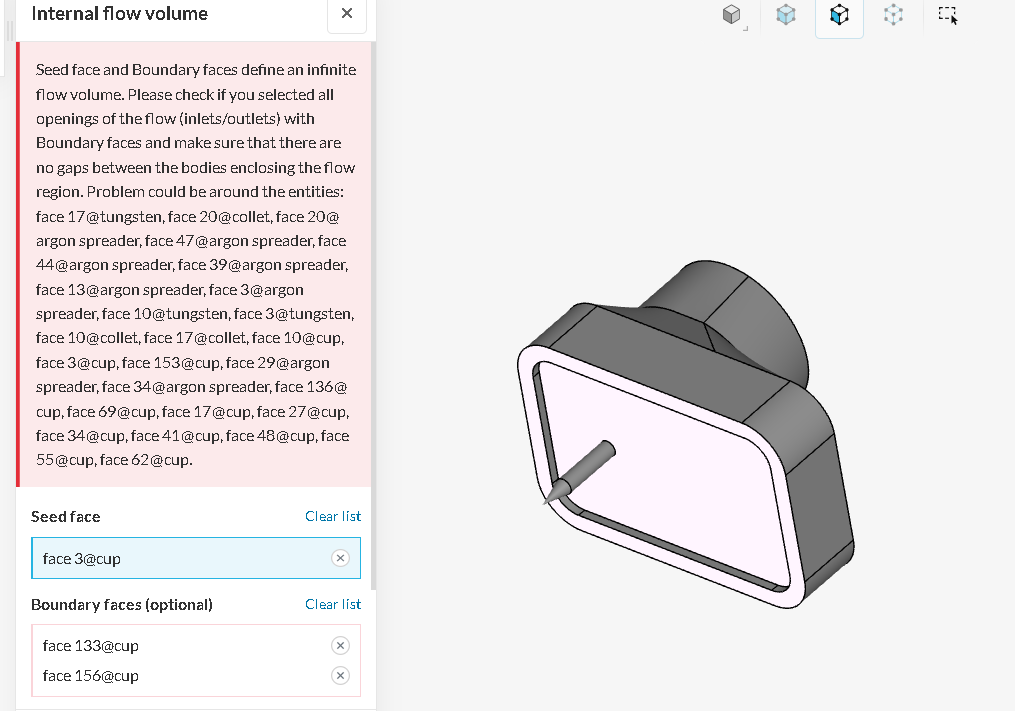
Task: Activate the box selection tool icon
Action: [x=948, y=15]
